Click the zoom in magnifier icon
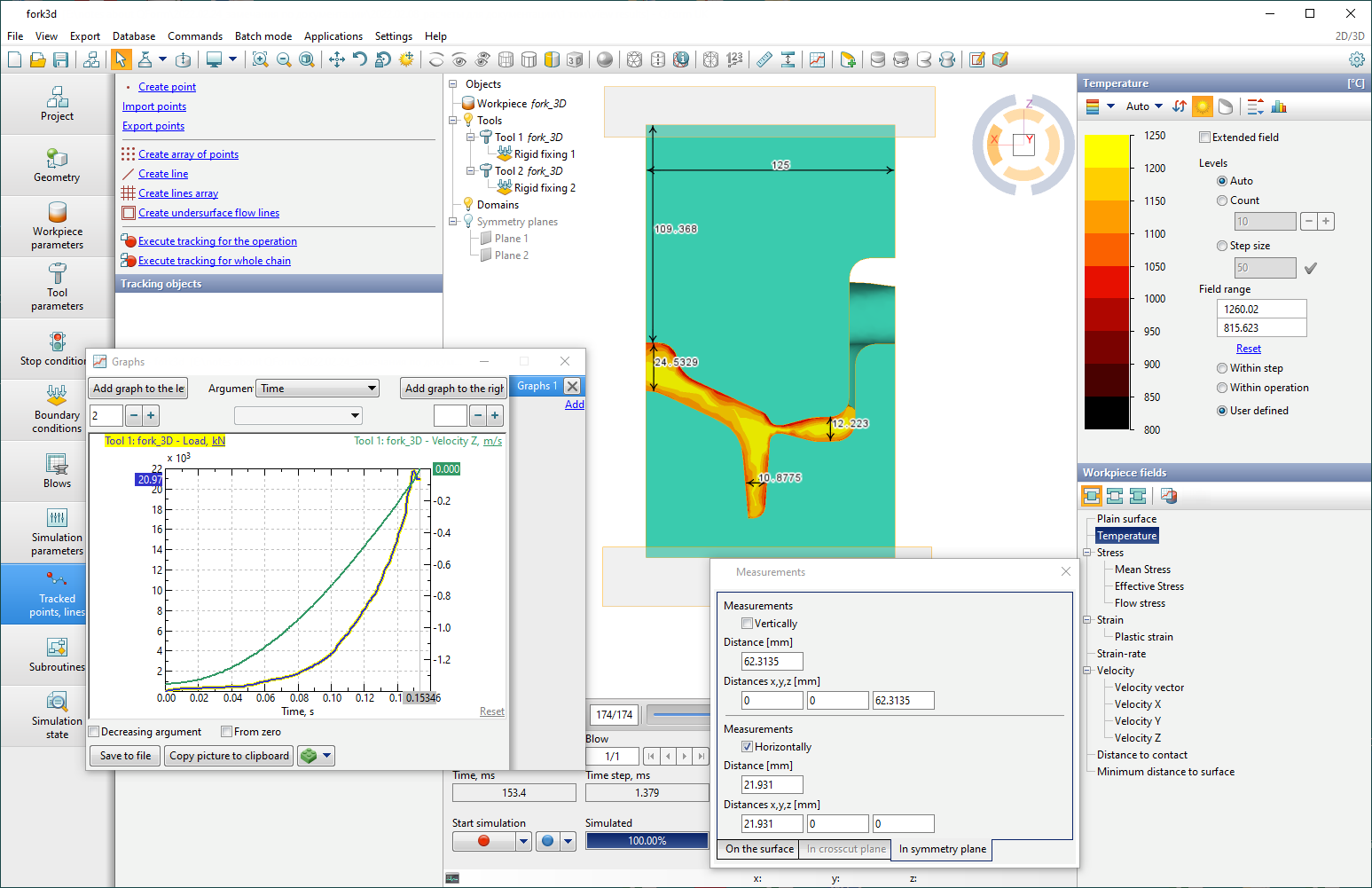 [260, 59]
